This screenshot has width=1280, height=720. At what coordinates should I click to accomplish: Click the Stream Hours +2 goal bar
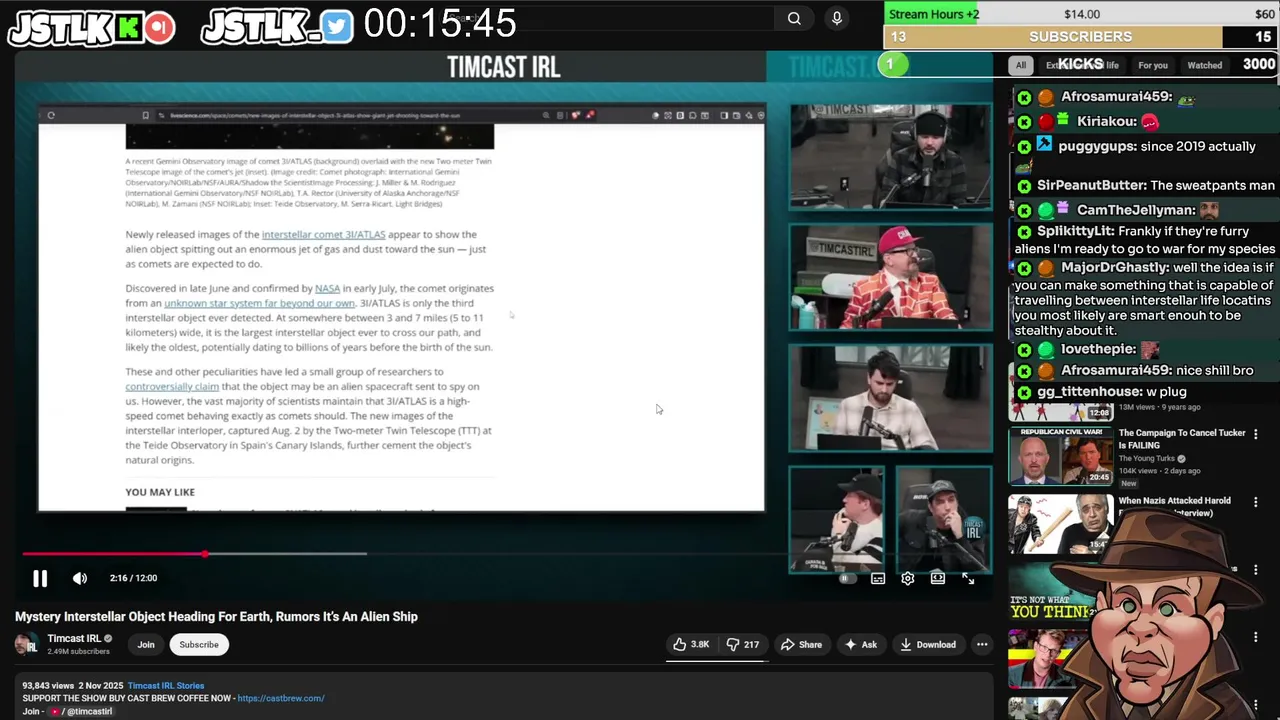point(1081,14)
